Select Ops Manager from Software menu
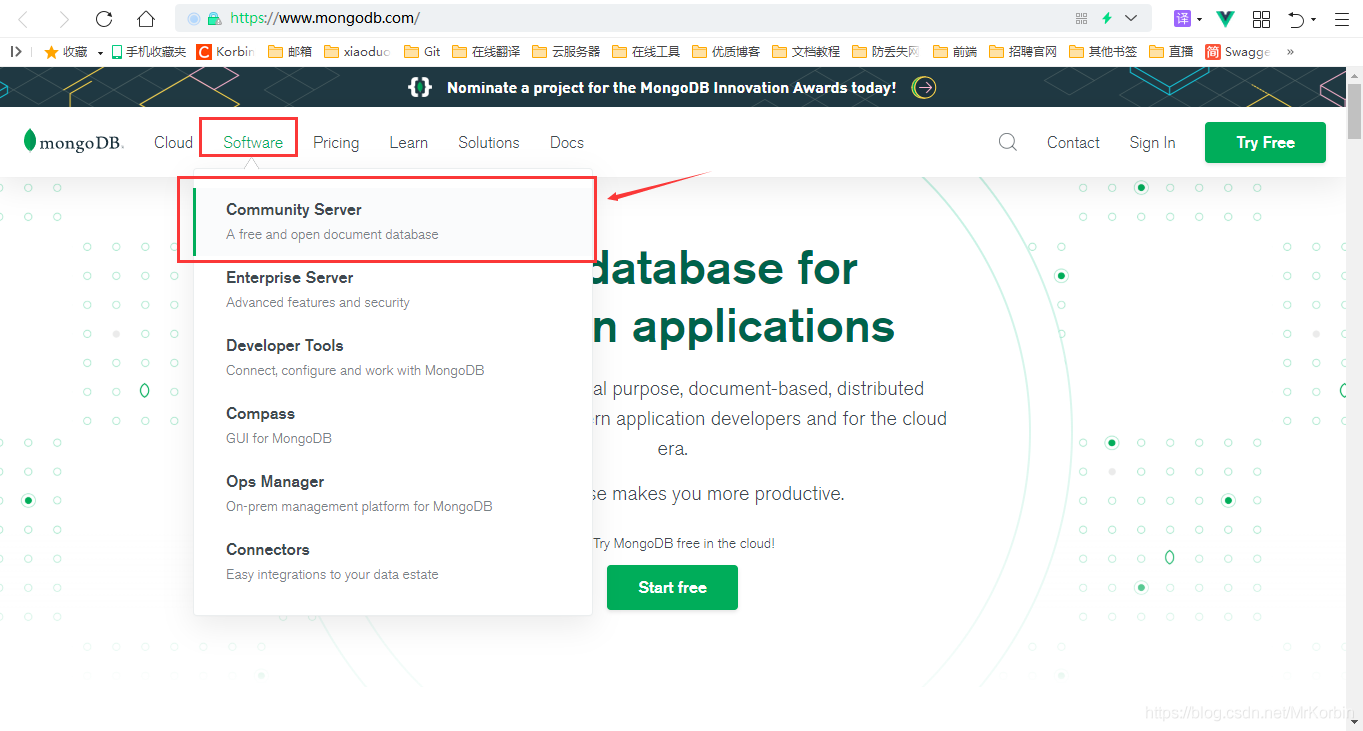The width and height of the screenshot is (1363, 731). click(x=393, y=494)
